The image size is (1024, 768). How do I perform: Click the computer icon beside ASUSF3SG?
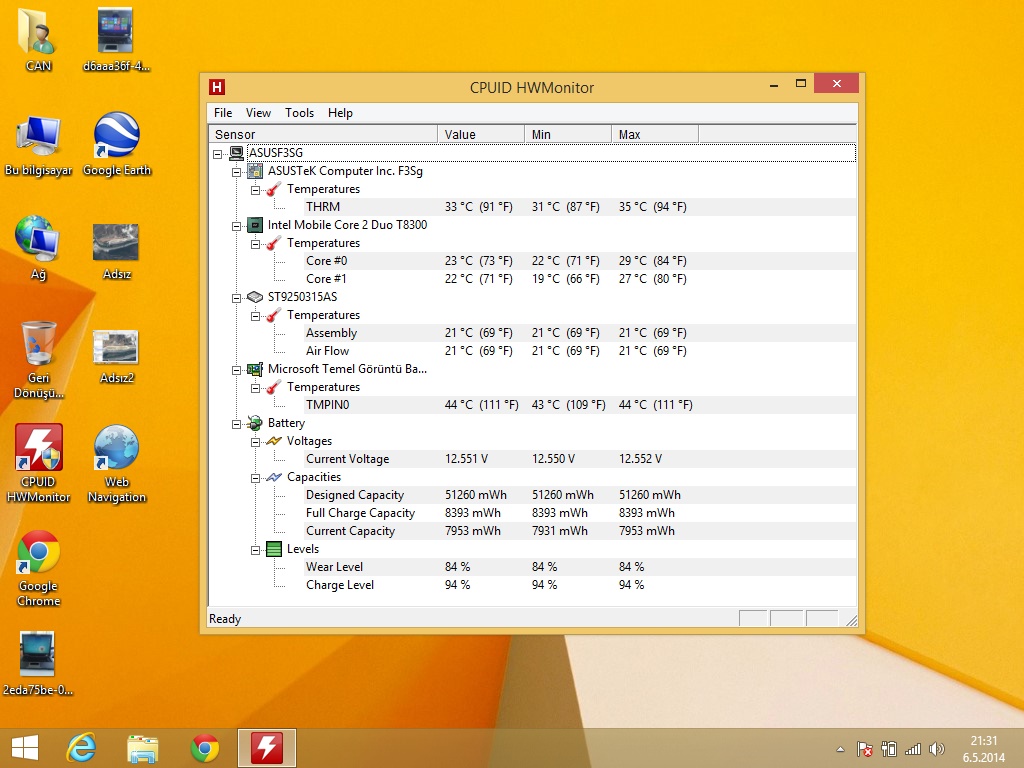[236, 153]
